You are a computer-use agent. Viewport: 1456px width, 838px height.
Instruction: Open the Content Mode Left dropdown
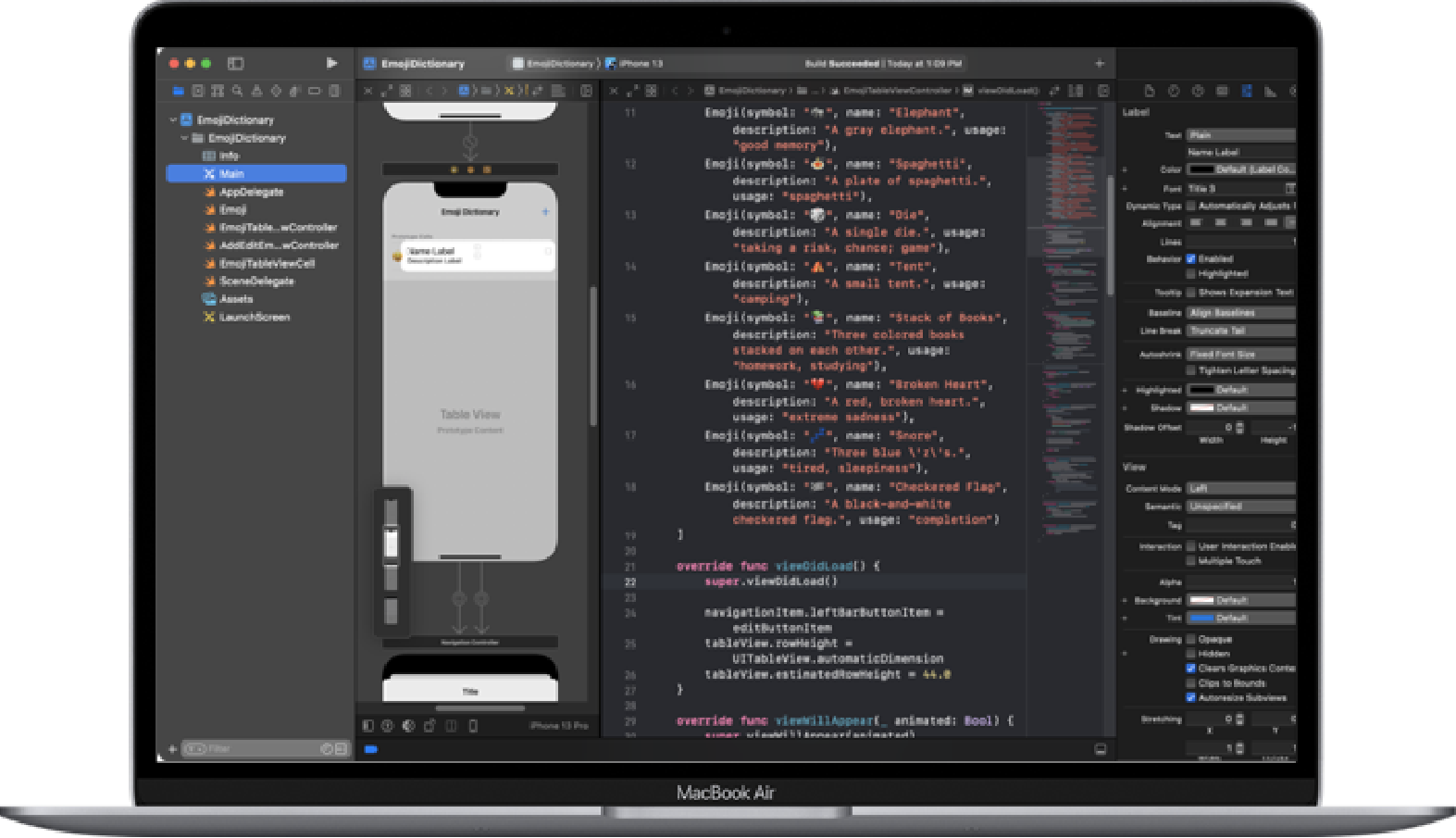point(1241,489)
